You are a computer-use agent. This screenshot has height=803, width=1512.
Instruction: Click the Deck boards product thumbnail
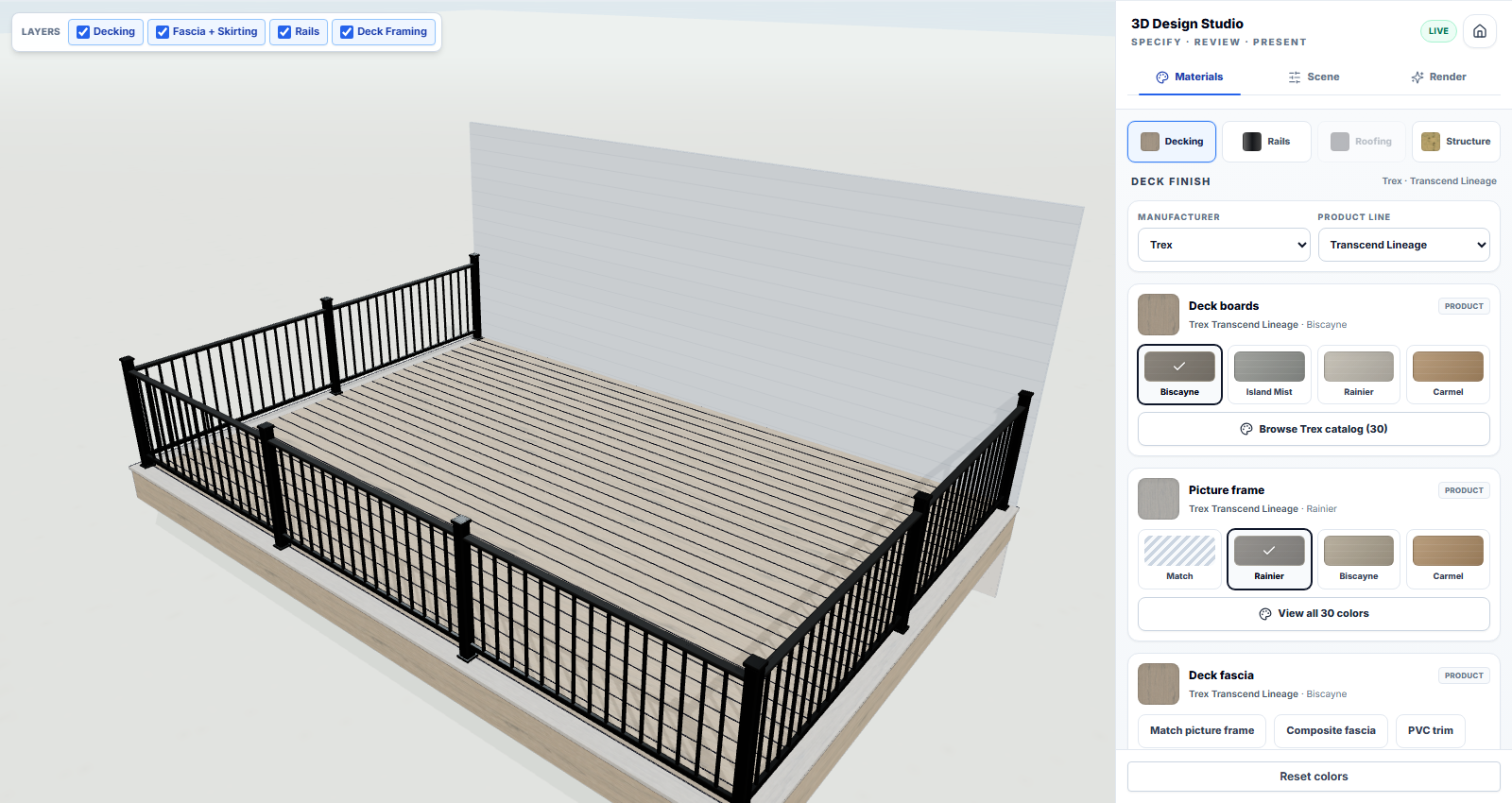point(1159,315)
